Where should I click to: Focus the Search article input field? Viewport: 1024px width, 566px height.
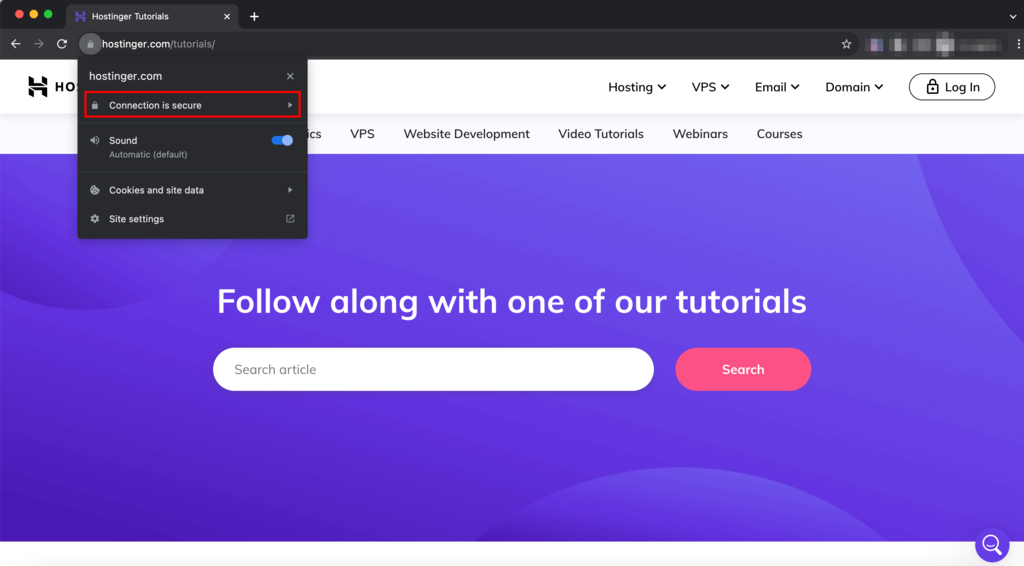pyautogui.click(x=433, y=369)
